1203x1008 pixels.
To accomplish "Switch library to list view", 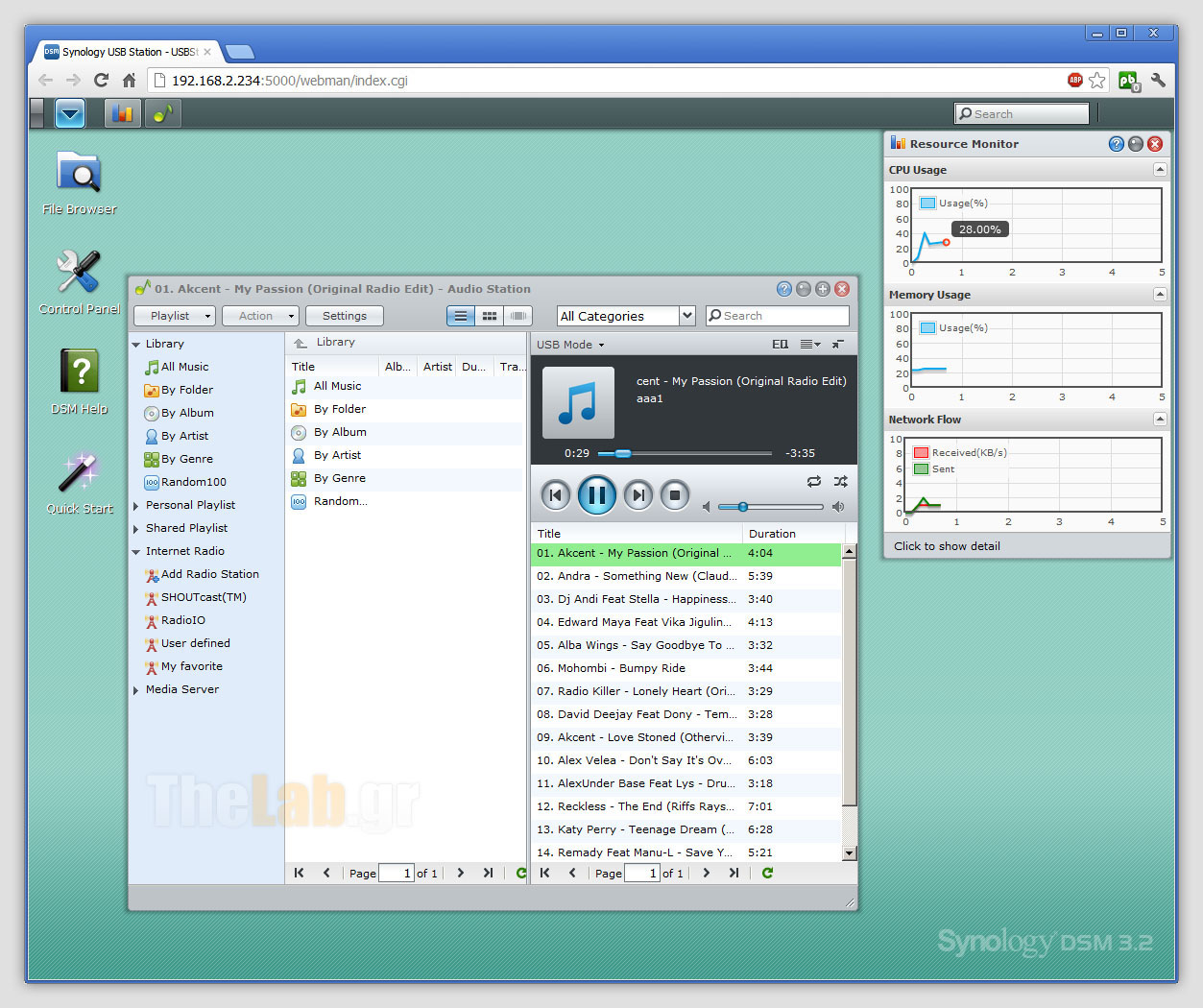I will [461, 316].
